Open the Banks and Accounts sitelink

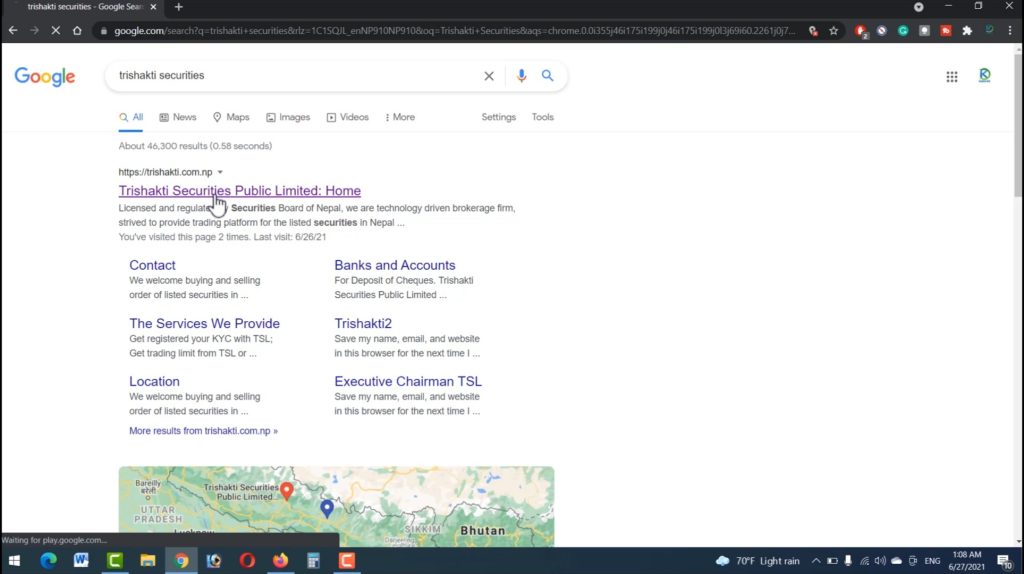(394, 265)
